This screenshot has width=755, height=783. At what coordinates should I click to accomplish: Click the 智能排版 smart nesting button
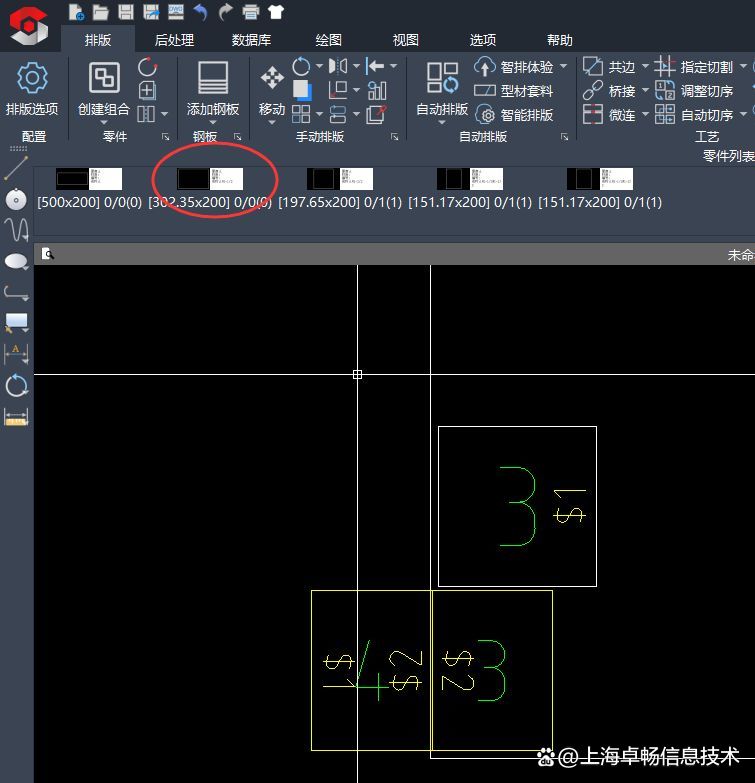point(513,115)
